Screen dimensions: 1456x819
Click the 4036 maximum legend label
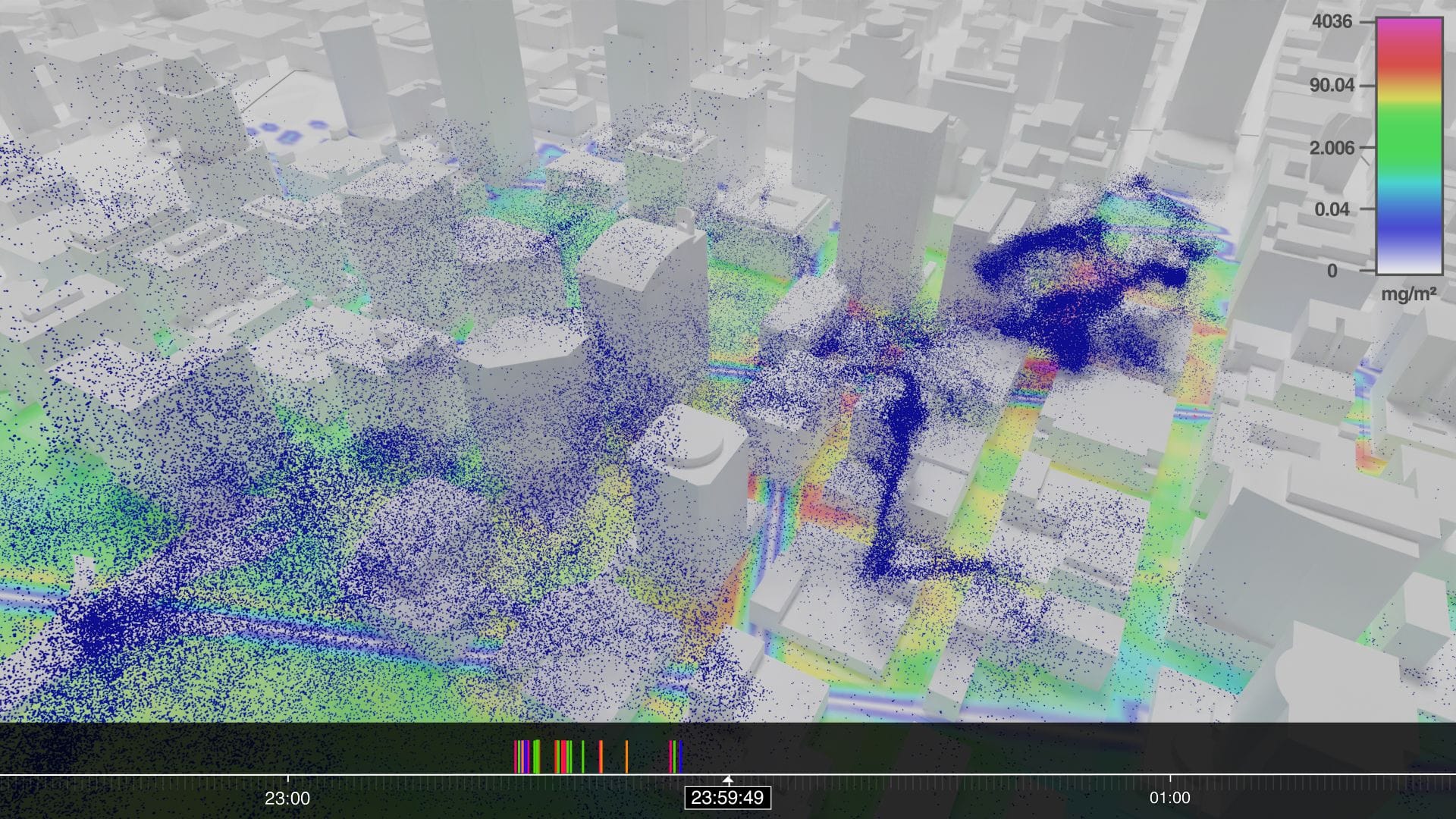coord(1332,21)
